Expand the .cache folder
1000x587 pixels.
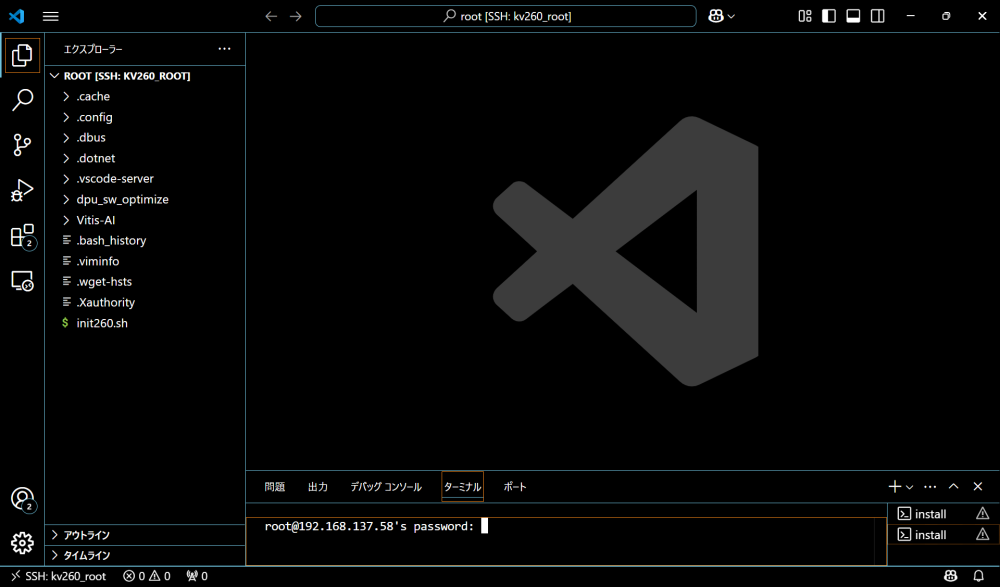pos(145,96)
